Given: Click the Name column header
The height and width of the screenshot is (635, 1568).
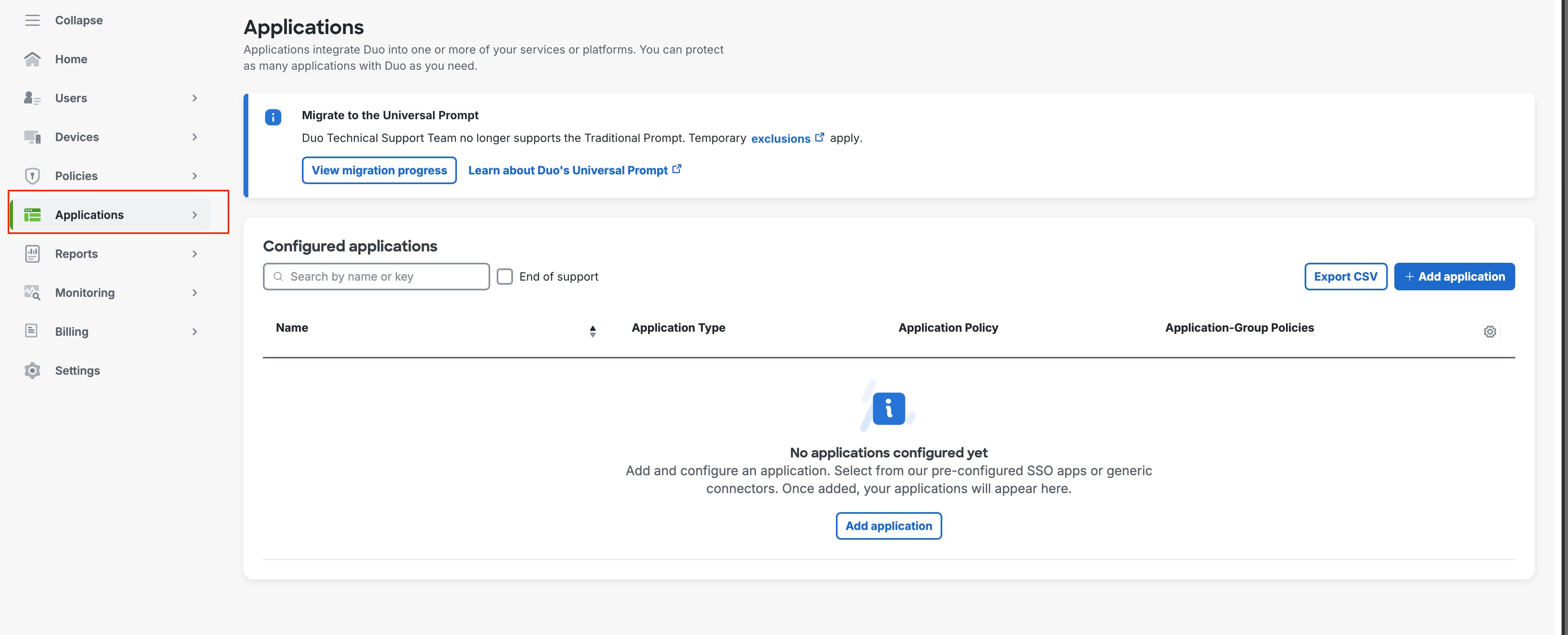Looking at the screenshot, I should click(x=291, y=327).
